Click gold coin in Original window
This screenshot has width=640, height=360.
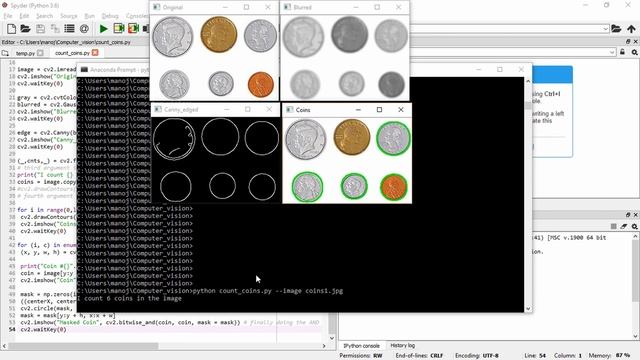click(x=219, y=34)
